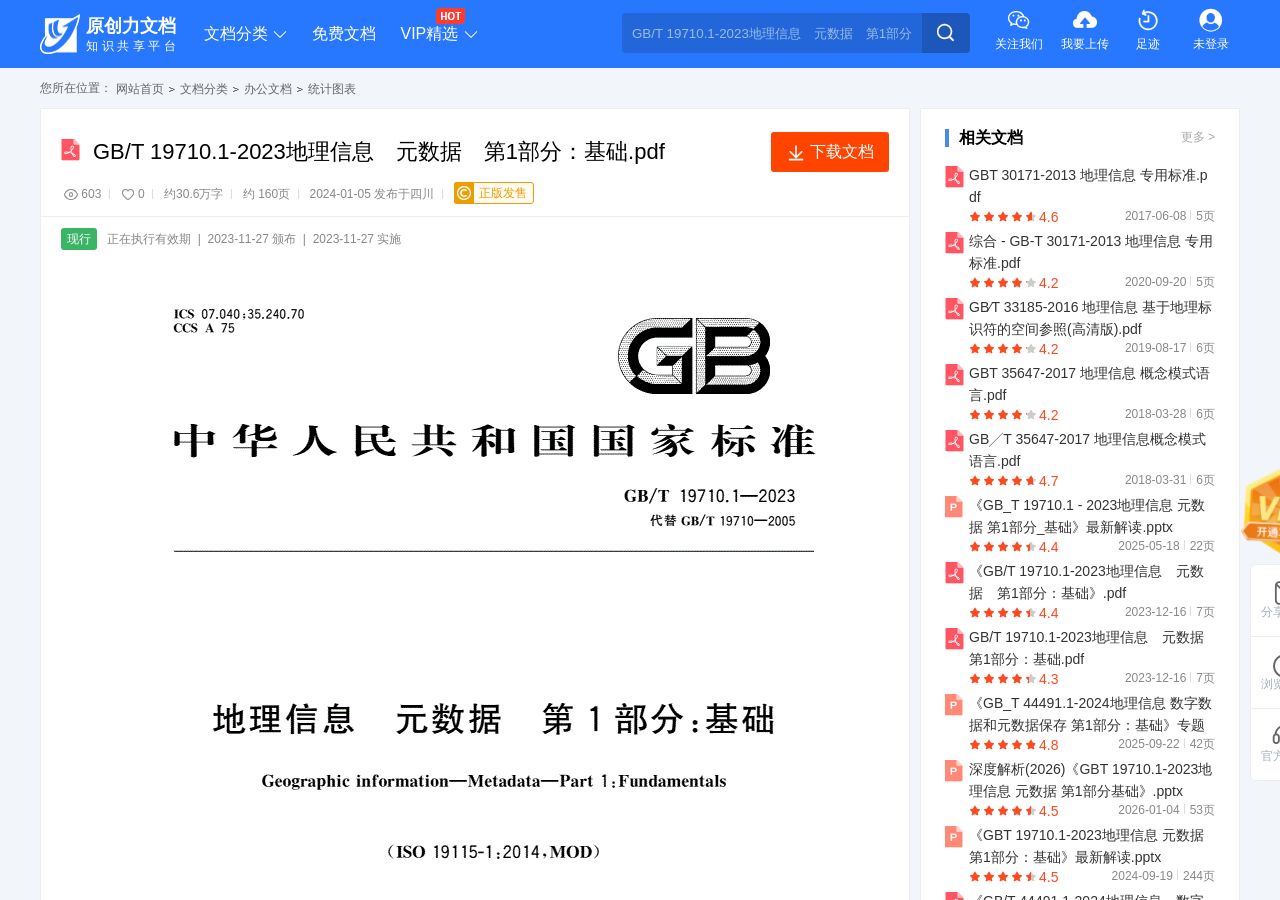Click the 原创力文档 site logo
Image resolution: width=1280 pixels, height=900 pixels.
108,34
